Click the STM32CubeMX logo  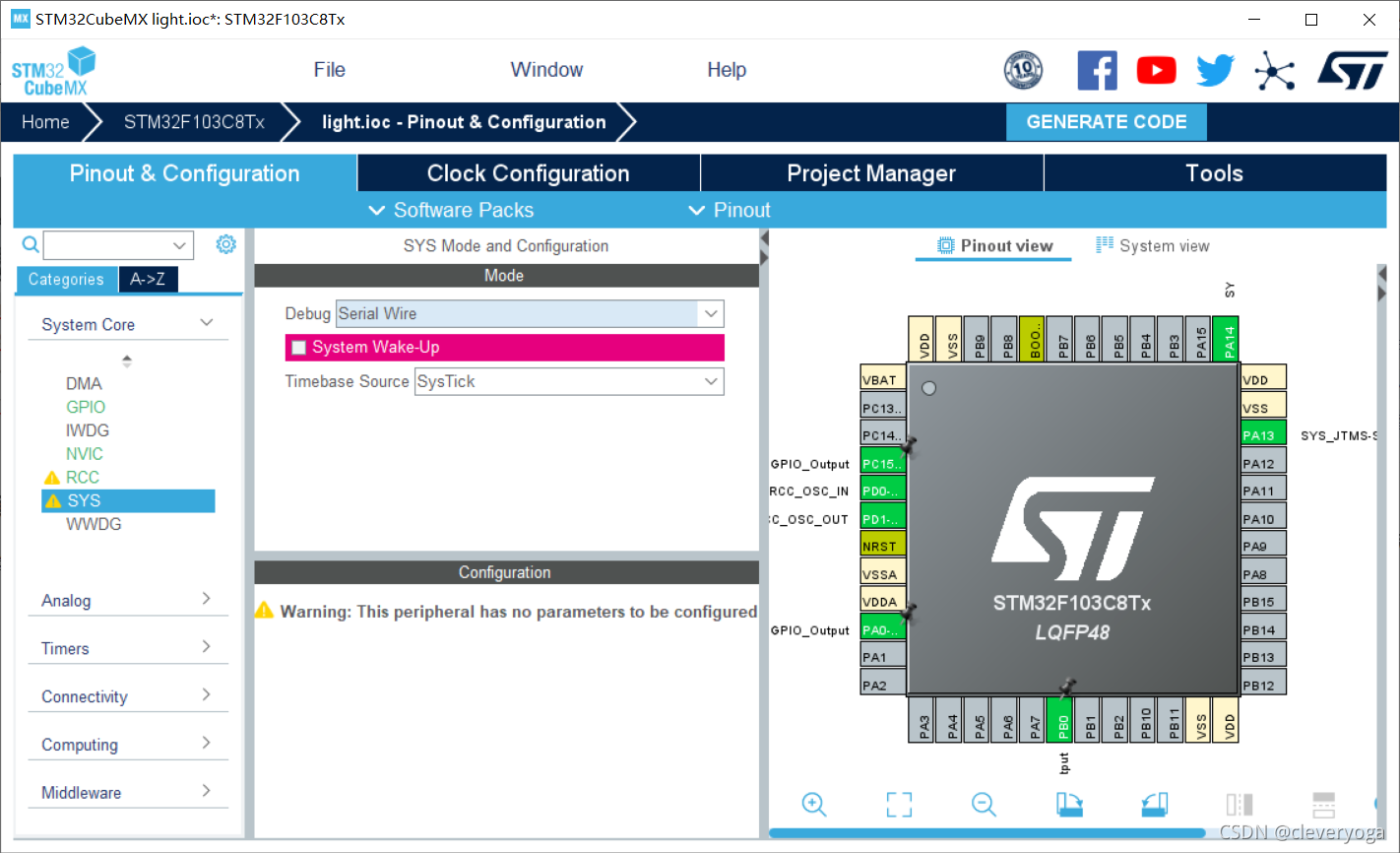coord(54,72)
